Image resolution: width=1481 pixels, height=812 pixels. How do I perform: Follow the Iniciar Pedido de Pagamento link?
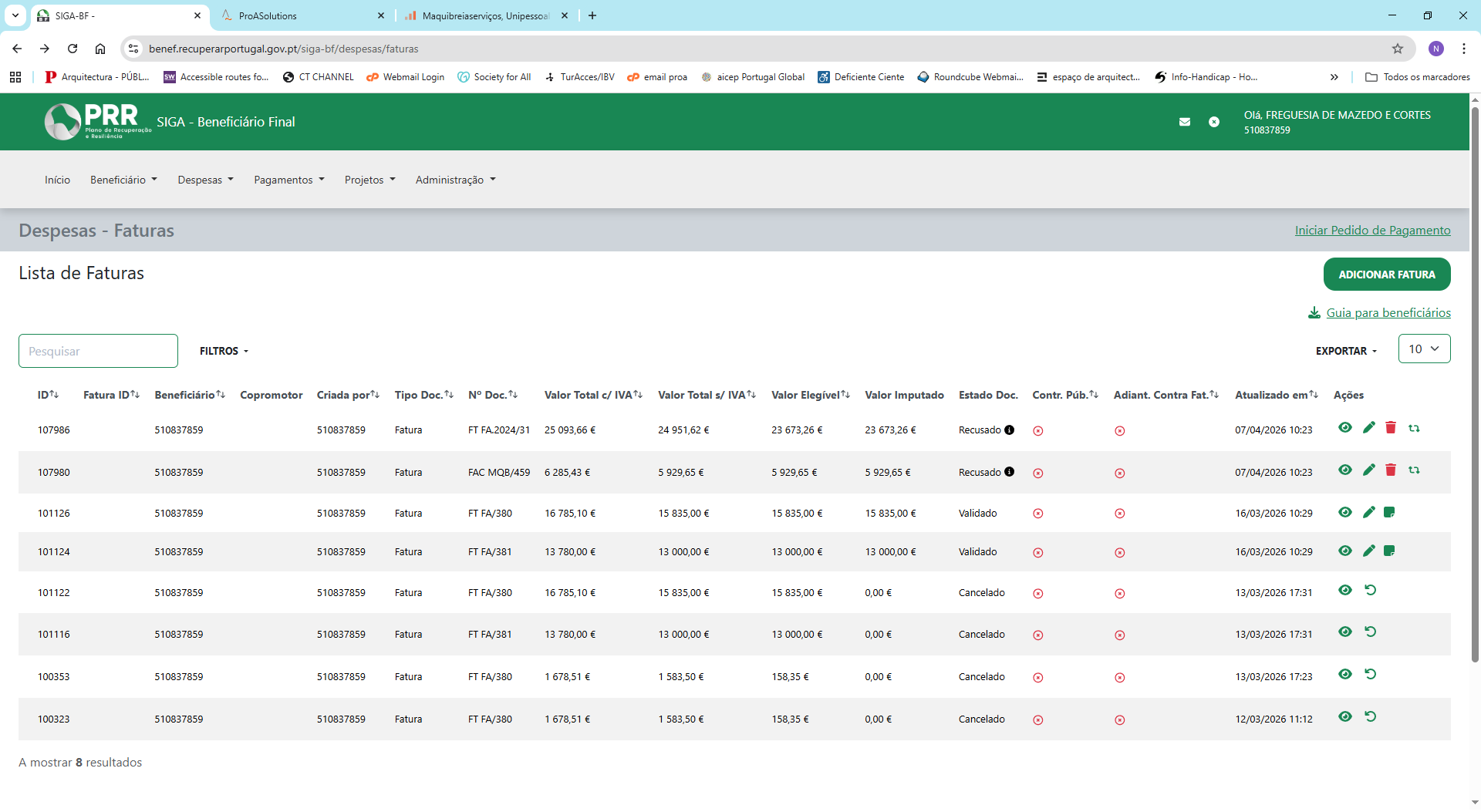tap(1372, 231)
